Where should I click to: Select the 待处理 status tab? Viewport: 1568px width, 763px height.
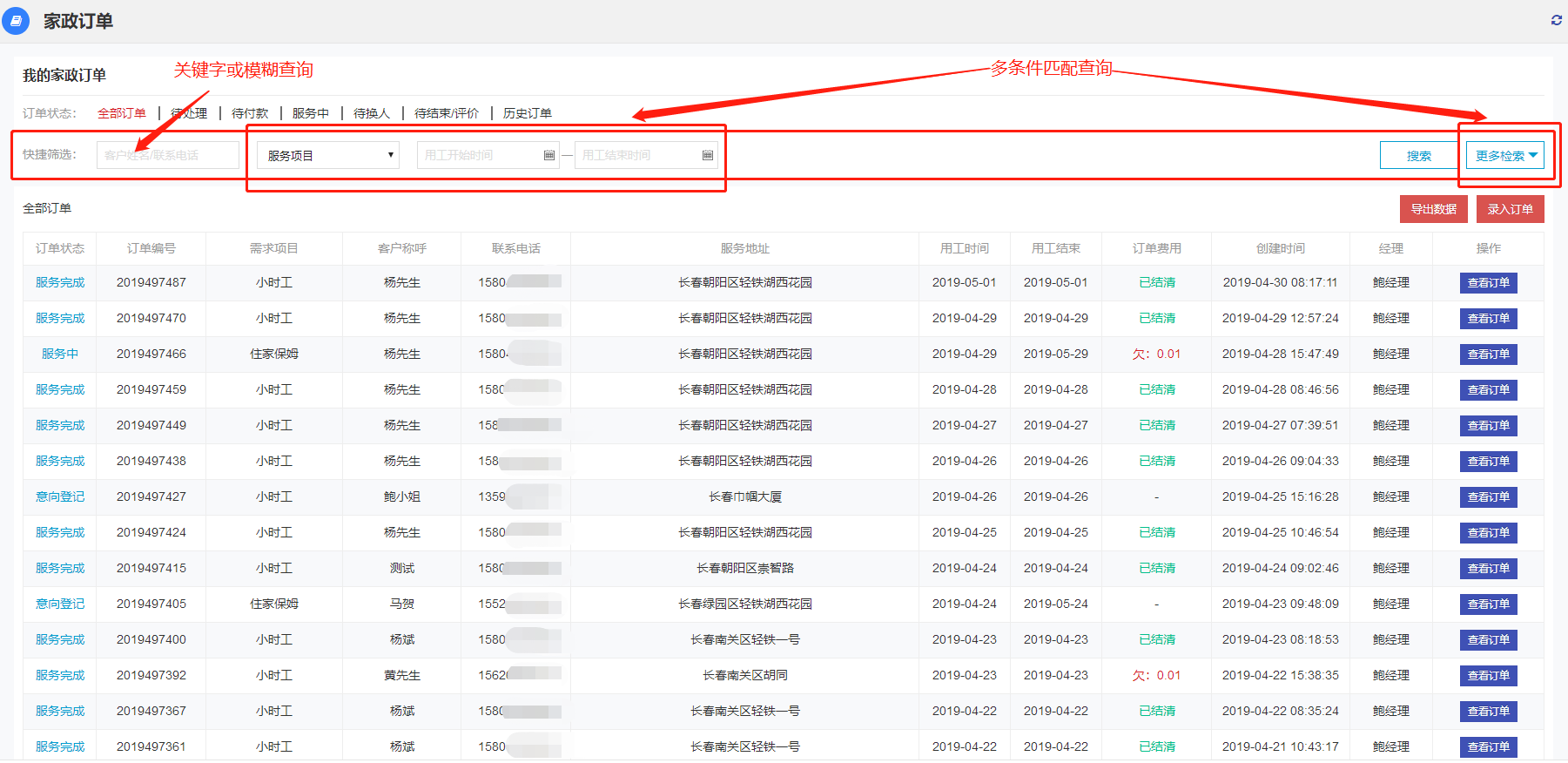189,113
